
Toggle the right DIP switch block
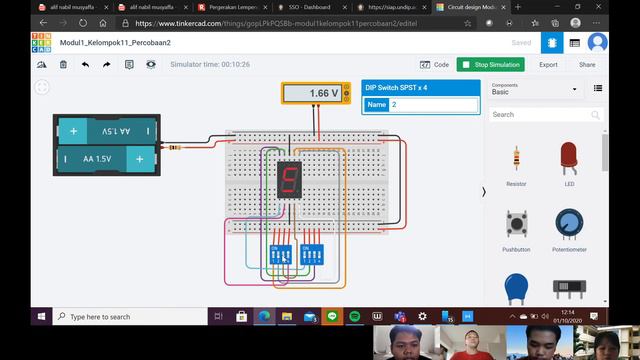(312, 254)
